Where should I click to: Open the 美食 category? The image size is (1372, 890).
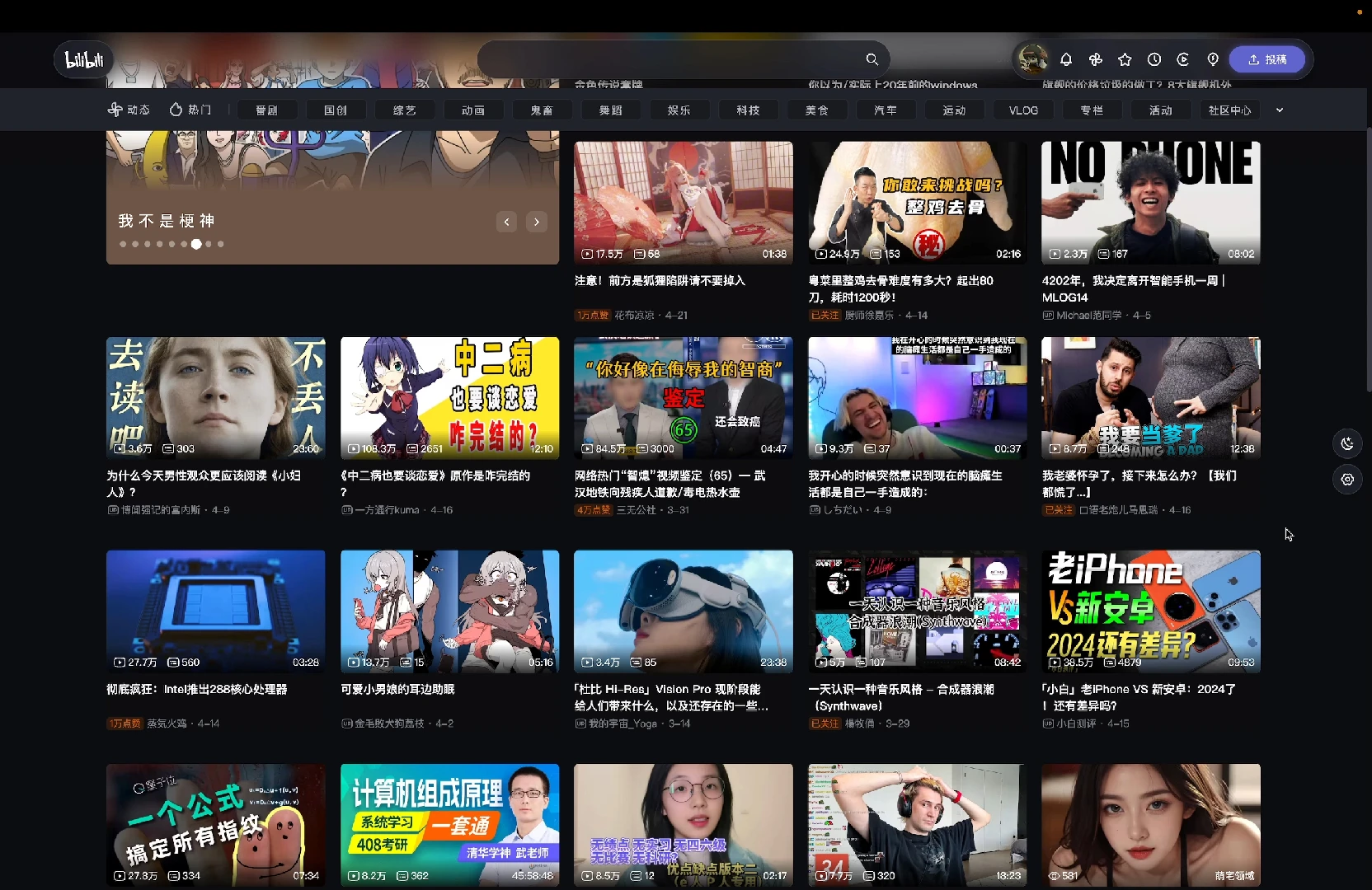click(817, 110)
